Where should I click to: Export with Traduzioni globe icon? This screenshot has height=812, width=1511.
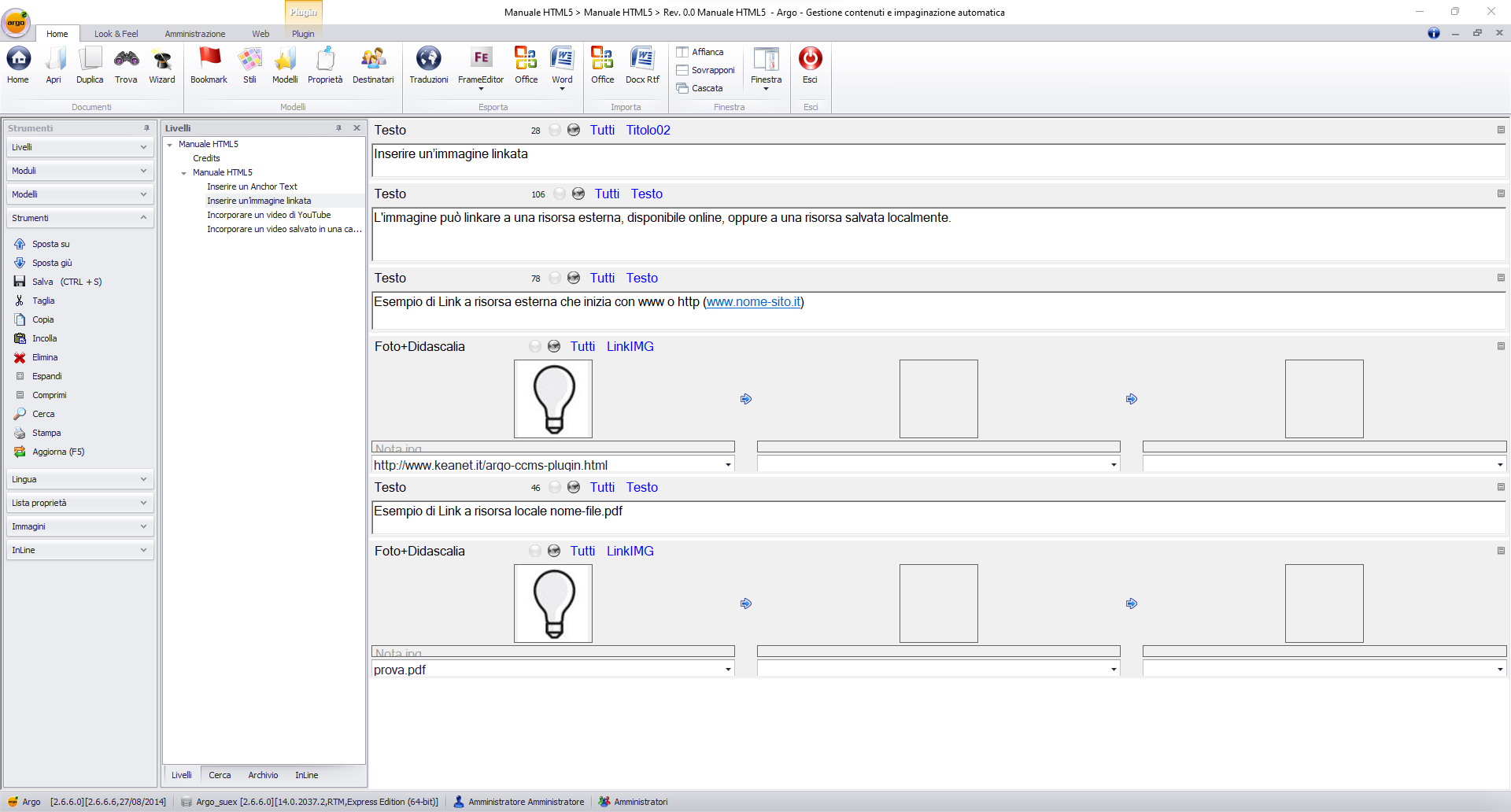(429, 67)
